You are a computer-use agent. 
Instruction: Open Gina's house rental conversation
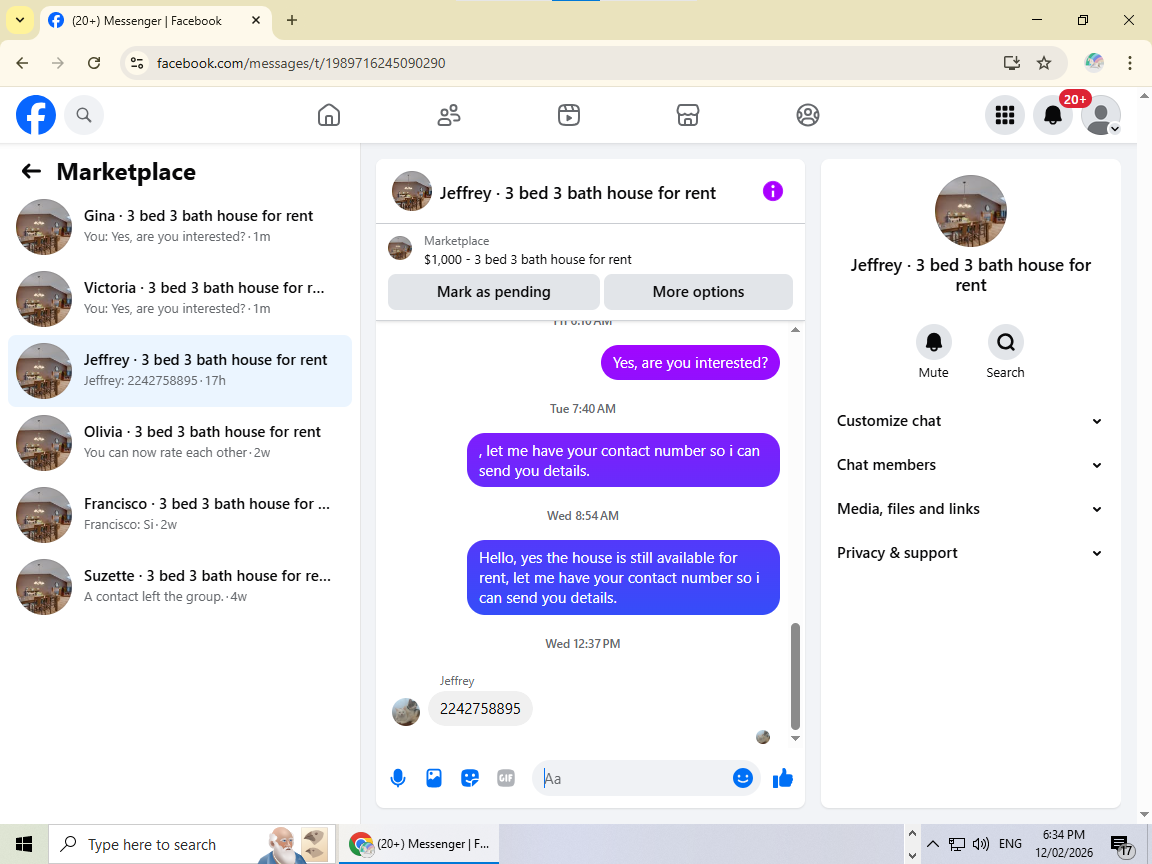(x=180, y=226)
